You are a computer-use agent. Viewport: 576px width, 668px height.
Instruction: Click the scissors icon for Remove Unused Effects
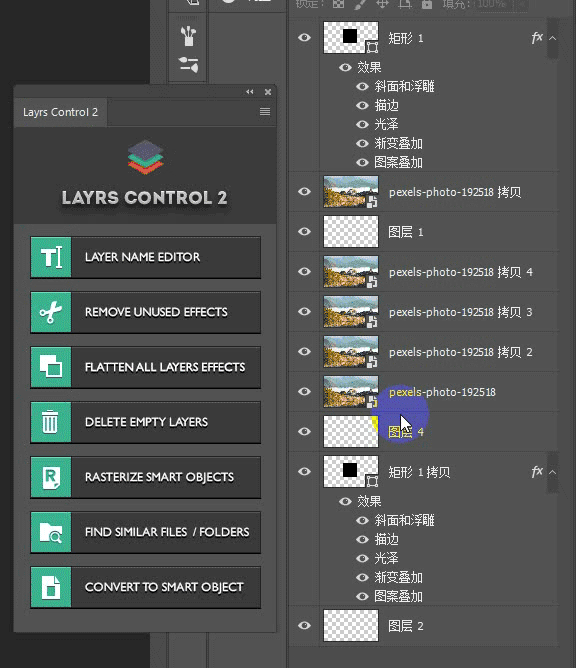51,312
